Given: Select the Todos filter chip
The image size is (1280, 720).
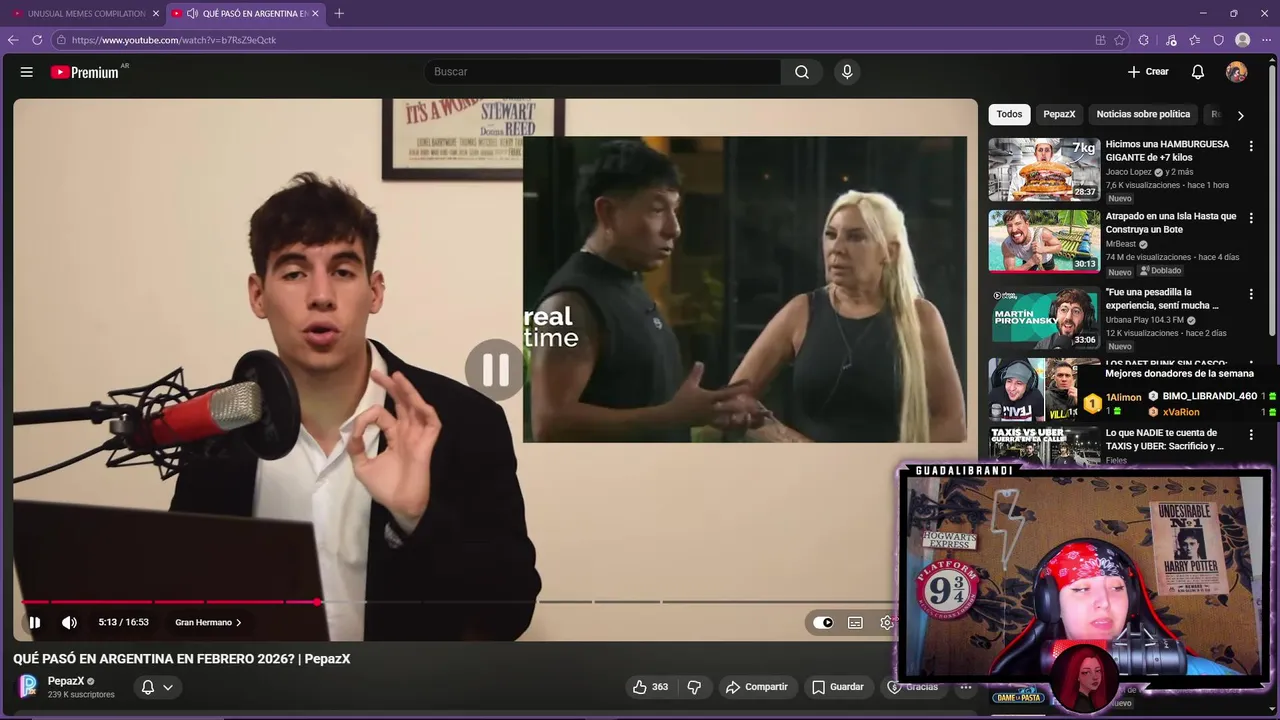Looking at the screenshot, I should point(1009,114).
